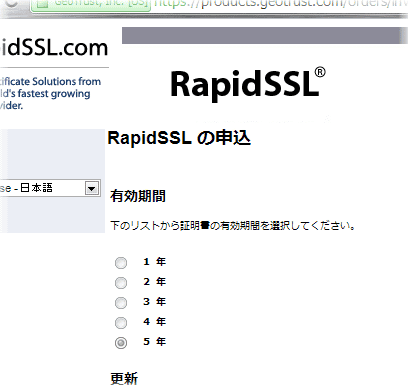Click the RapidSSL の申込 heading
This screenshot has width=408, height=390.
click(x=179, y=138)
